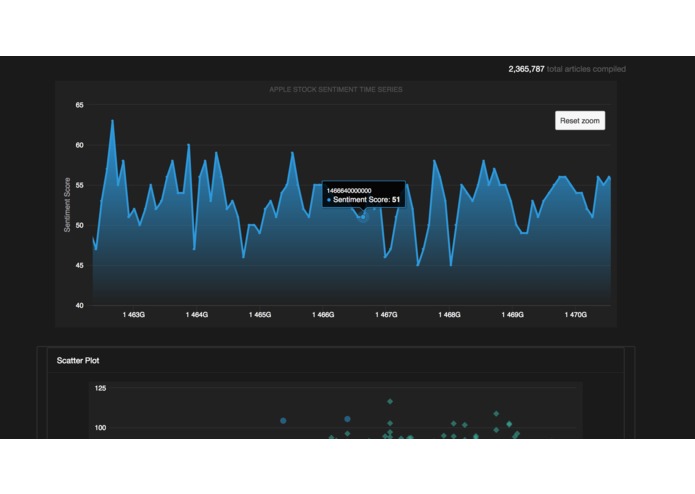Click the '1 465G' x-axis label

click(260, 315)
